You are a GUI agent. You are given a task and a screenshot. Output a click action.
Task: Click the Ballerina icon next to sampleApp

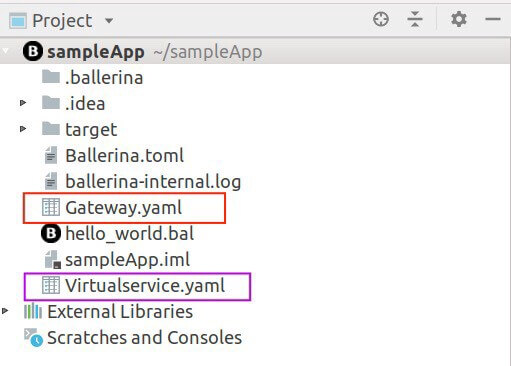[x=33, y=52]
